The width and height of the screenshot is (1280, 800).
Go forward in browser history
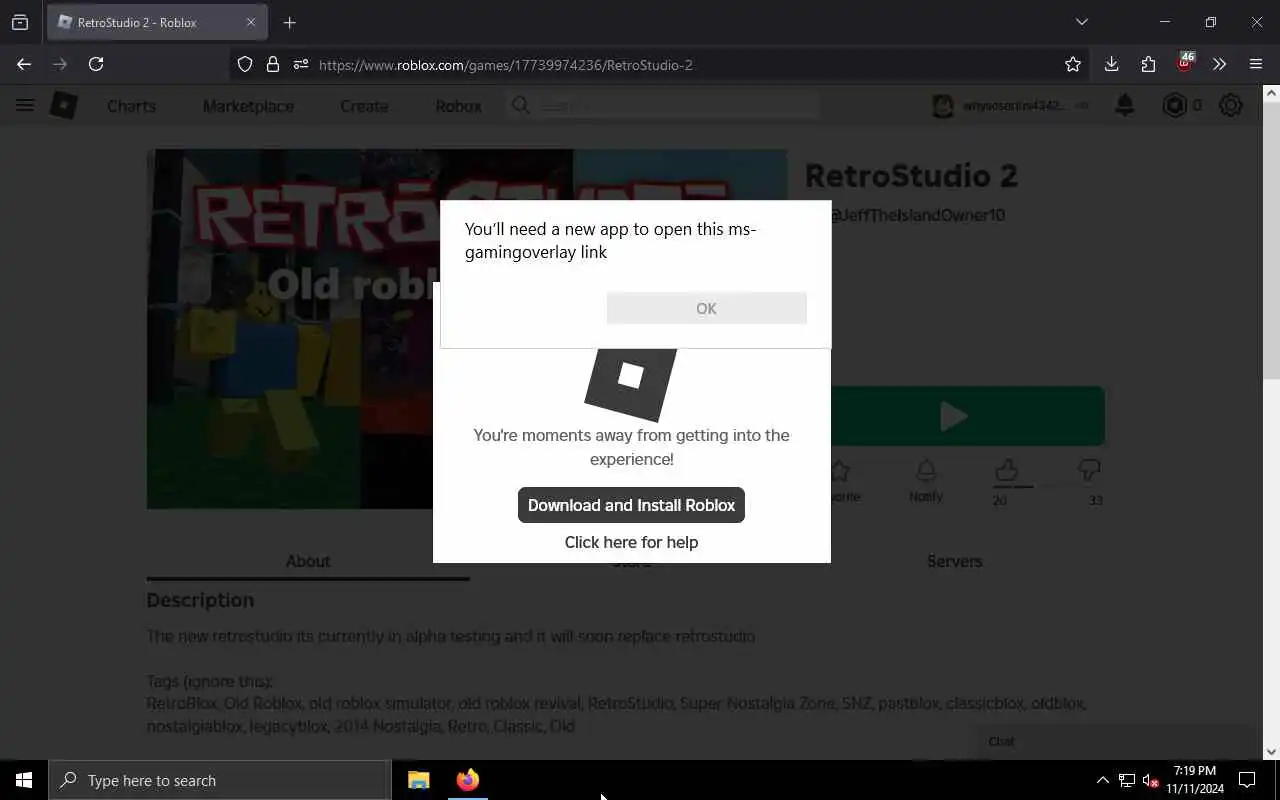point(60,64)
